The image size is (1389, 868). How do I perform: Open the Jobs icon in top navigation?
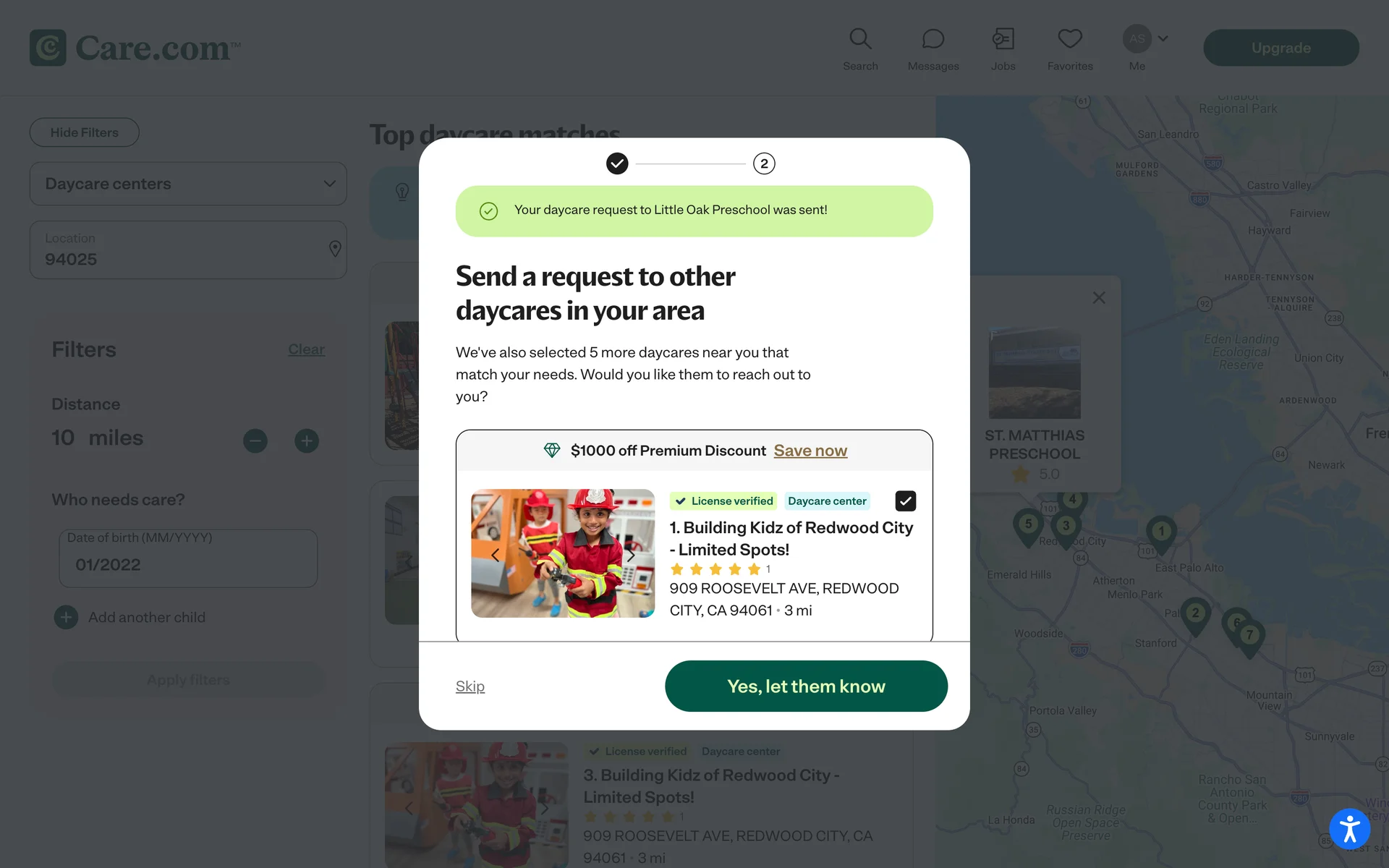pos(1003,39)
